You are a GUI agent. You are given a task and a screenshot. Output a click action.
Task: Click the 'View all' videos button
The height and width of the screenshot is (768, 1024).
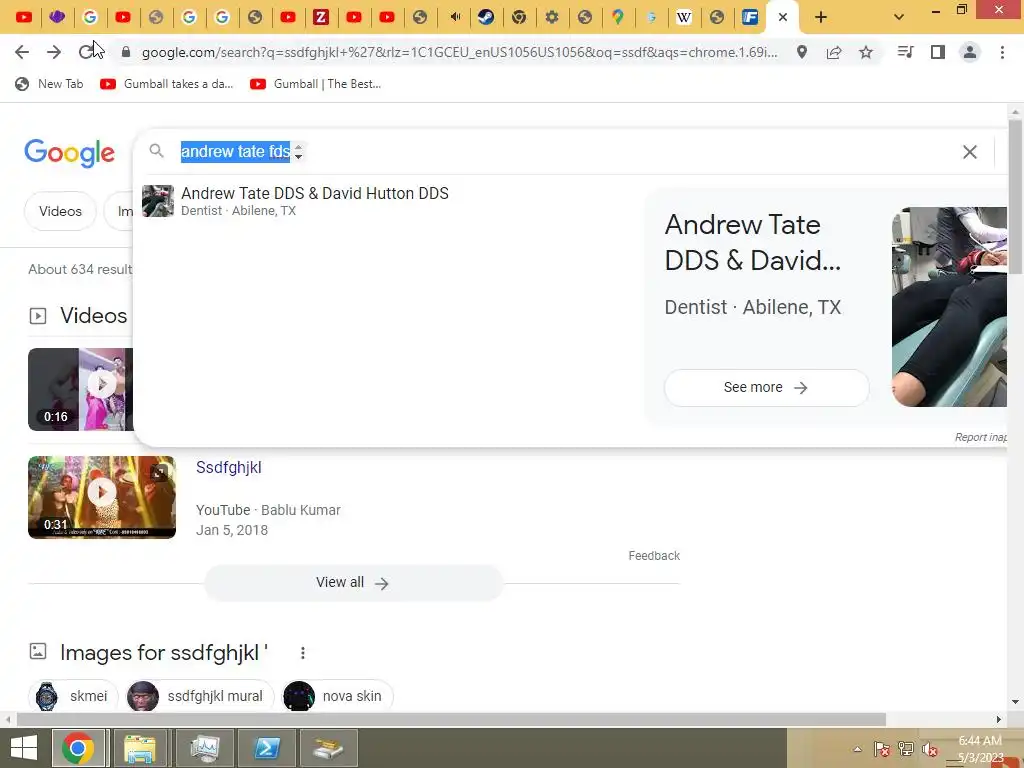point(353,583)
